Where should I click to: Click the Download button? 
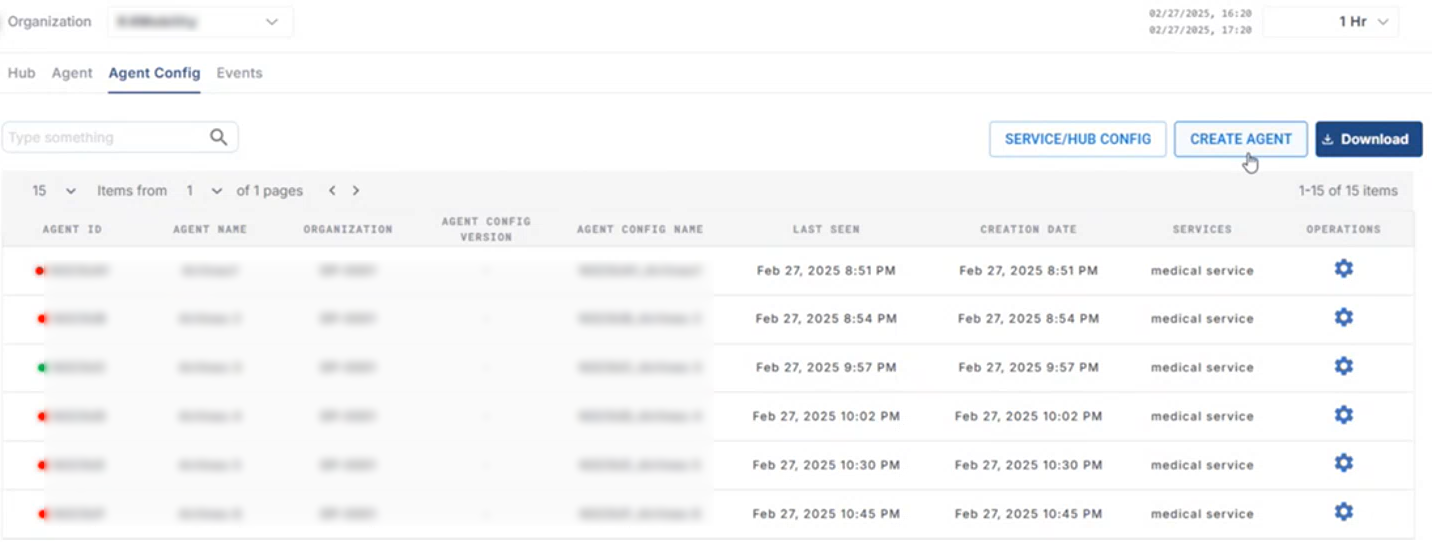(1368, 139)
